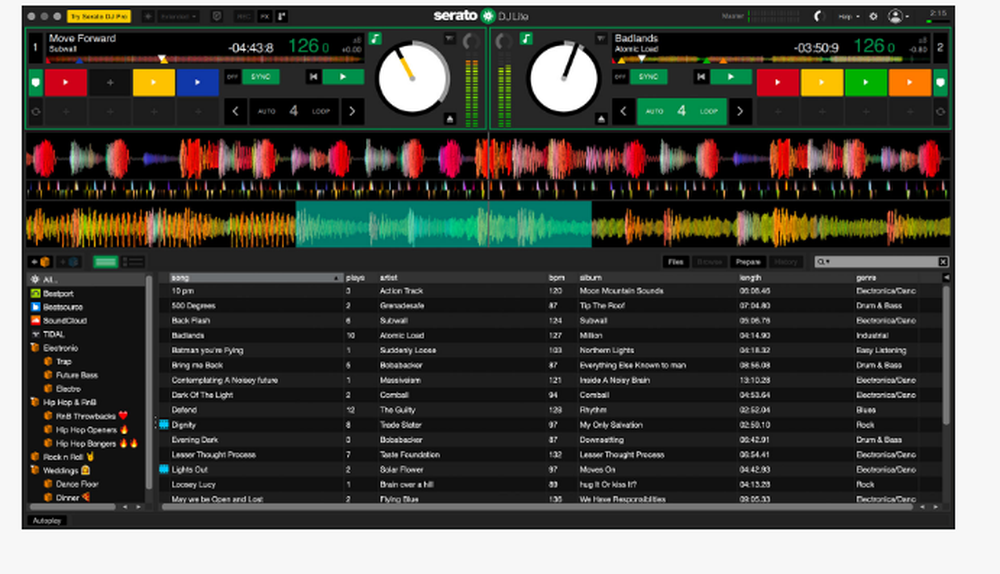Open settings gear in top bar

(874, 17)
